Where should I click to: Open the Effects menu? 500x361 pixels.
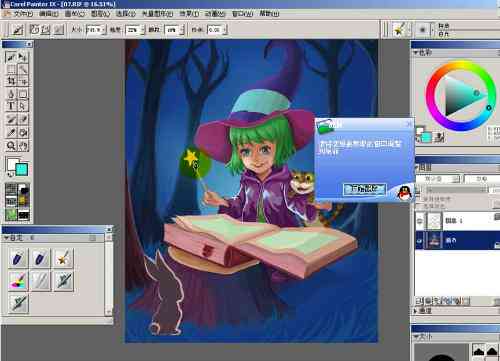(x=189, y=14)
